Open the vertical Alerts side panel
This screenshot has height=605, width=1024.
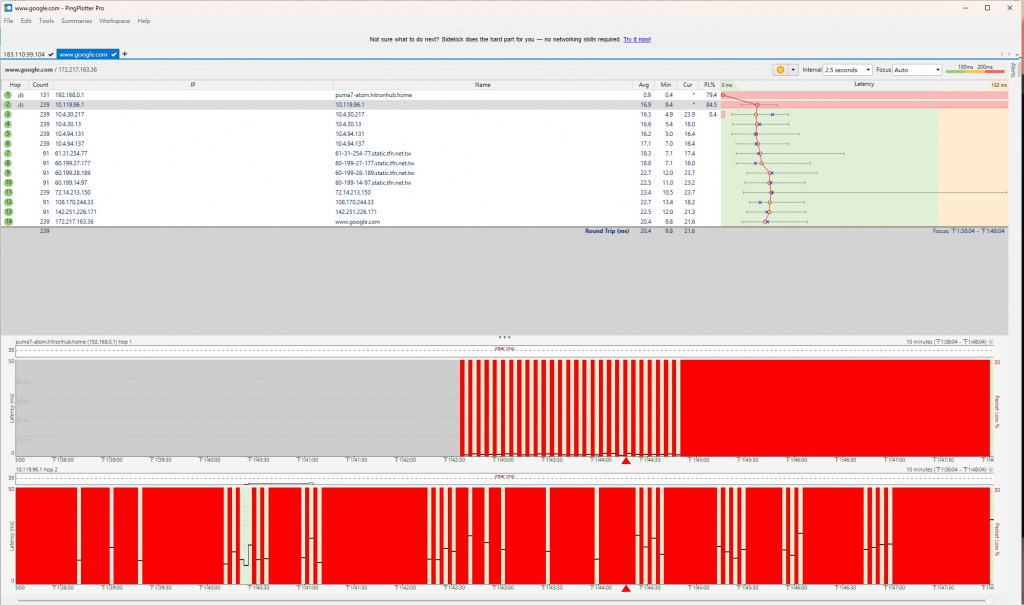point(1013,69)
